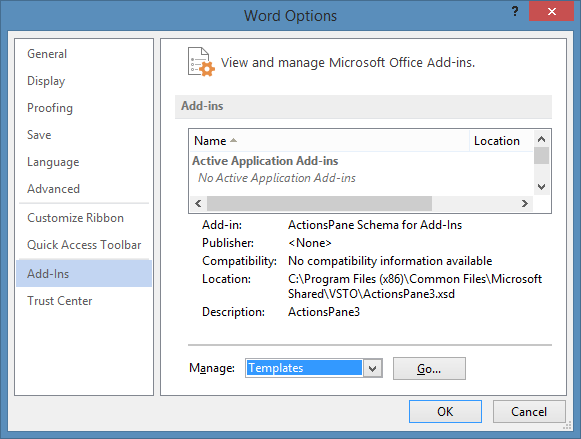
Task: Click the ActionsPane3.xsd location path
Action: 415,286
